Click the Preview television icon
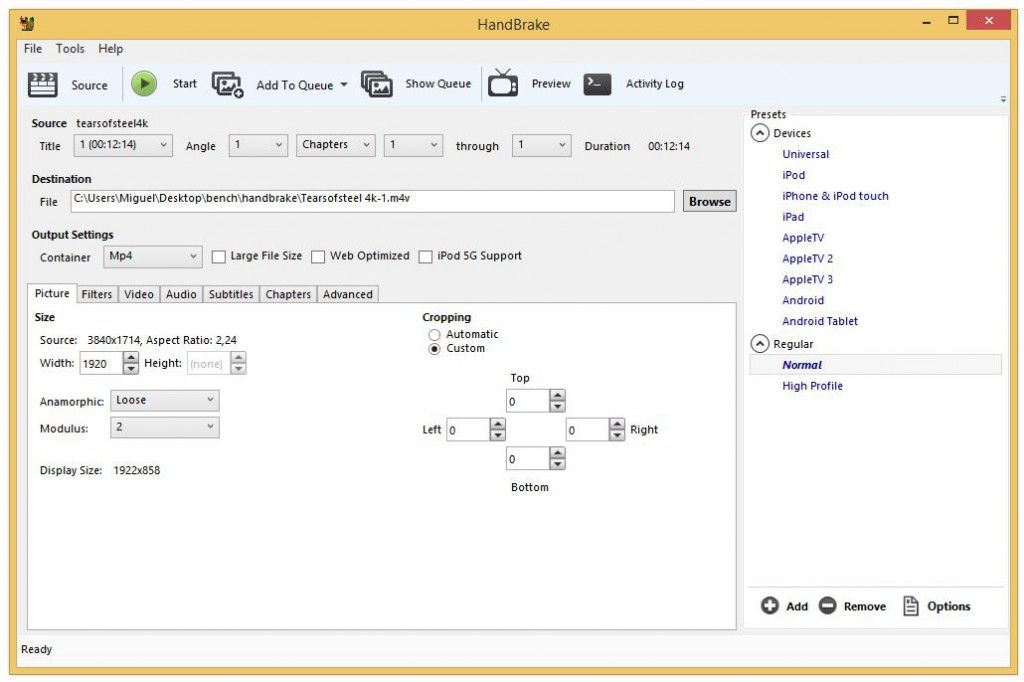The height and width of the screenshot is (682, 1024). [x=503, y=83]
